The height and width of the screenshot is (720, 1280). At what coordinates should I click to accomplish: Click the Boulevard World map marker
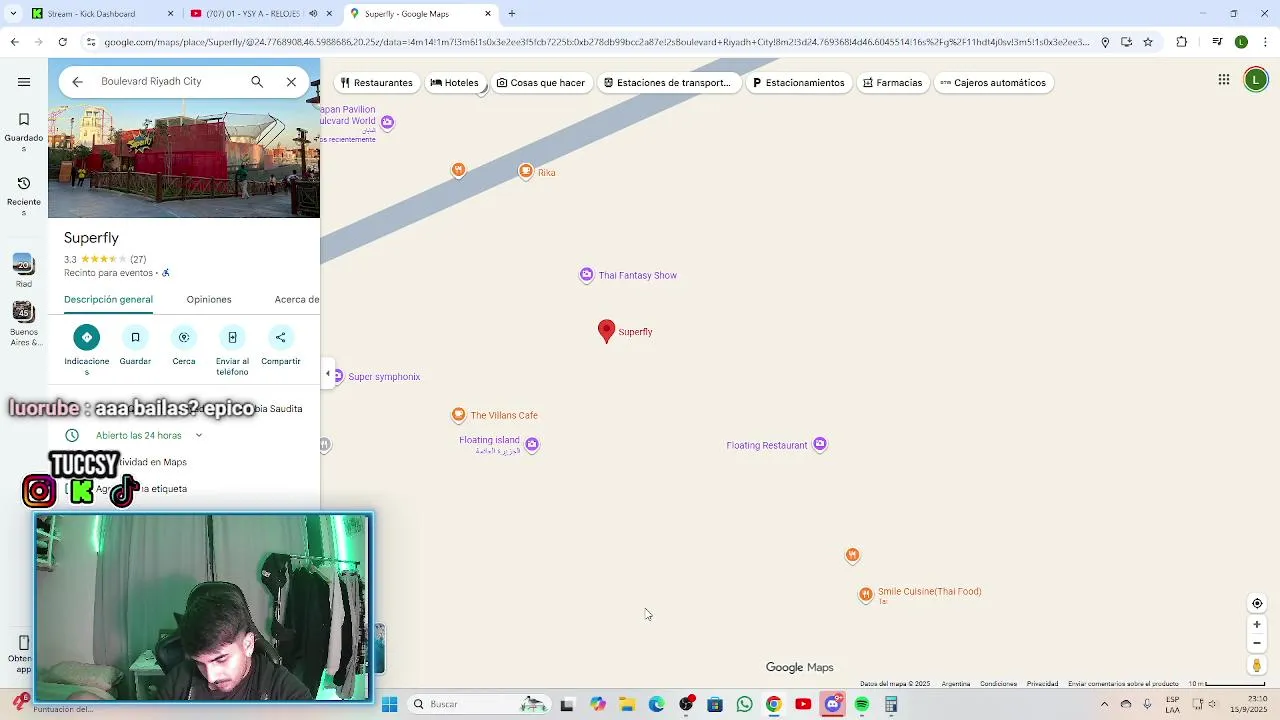tap(387, 122)
